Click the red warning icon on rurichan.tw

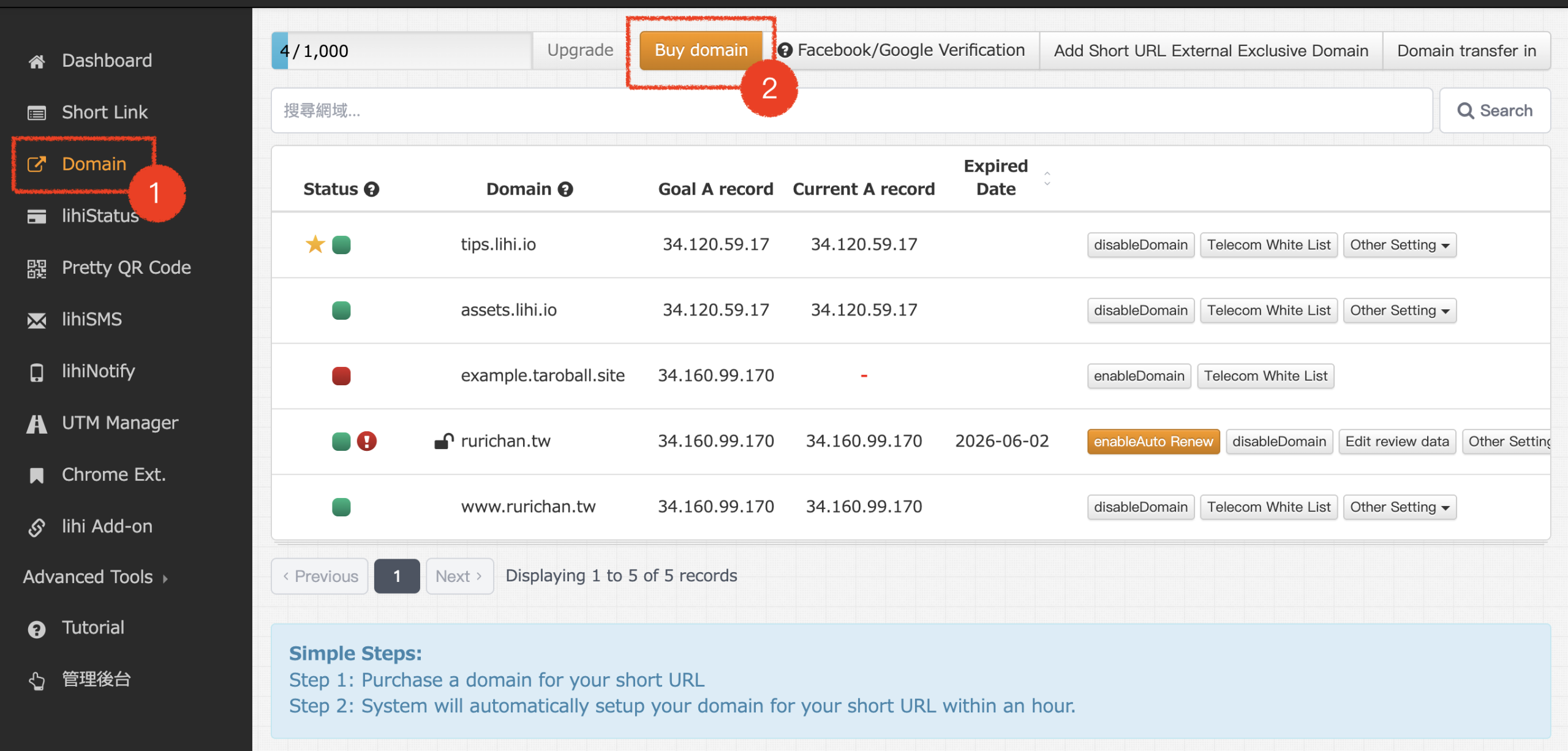(x=367, y=441)
